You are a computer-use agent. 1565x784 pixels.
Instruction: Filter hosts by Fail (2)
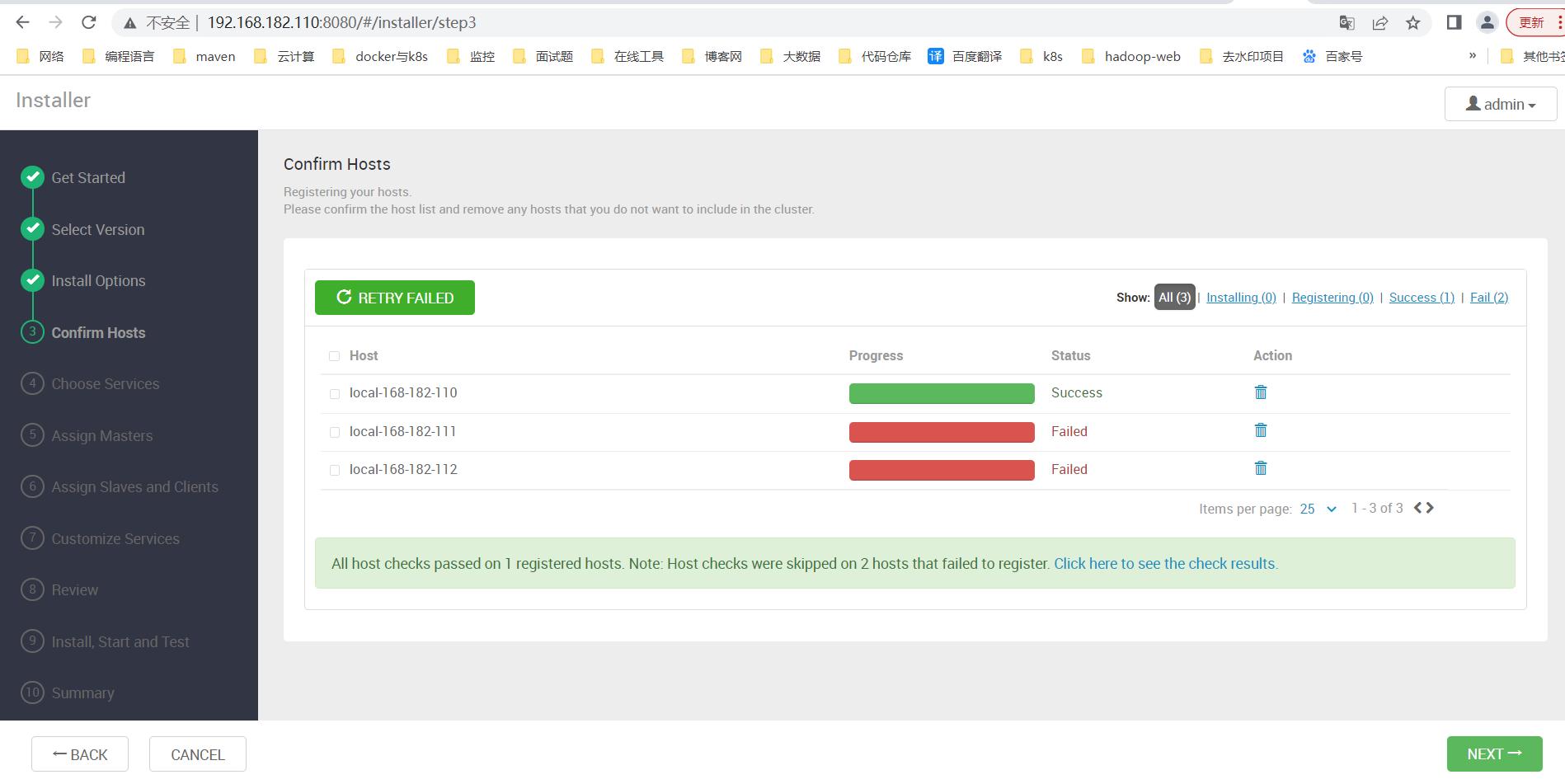click(1489, 298)
